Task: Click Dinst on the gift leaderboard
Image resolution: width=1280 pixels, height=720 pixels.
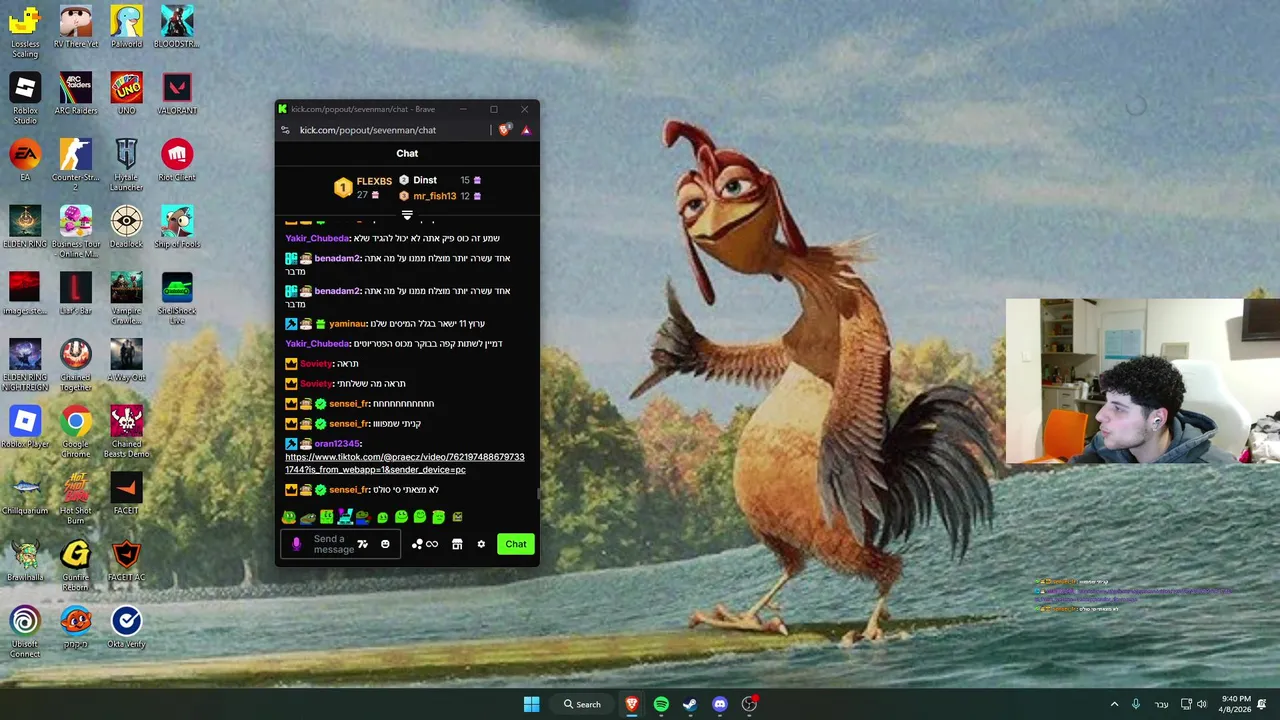Action: 425,180
